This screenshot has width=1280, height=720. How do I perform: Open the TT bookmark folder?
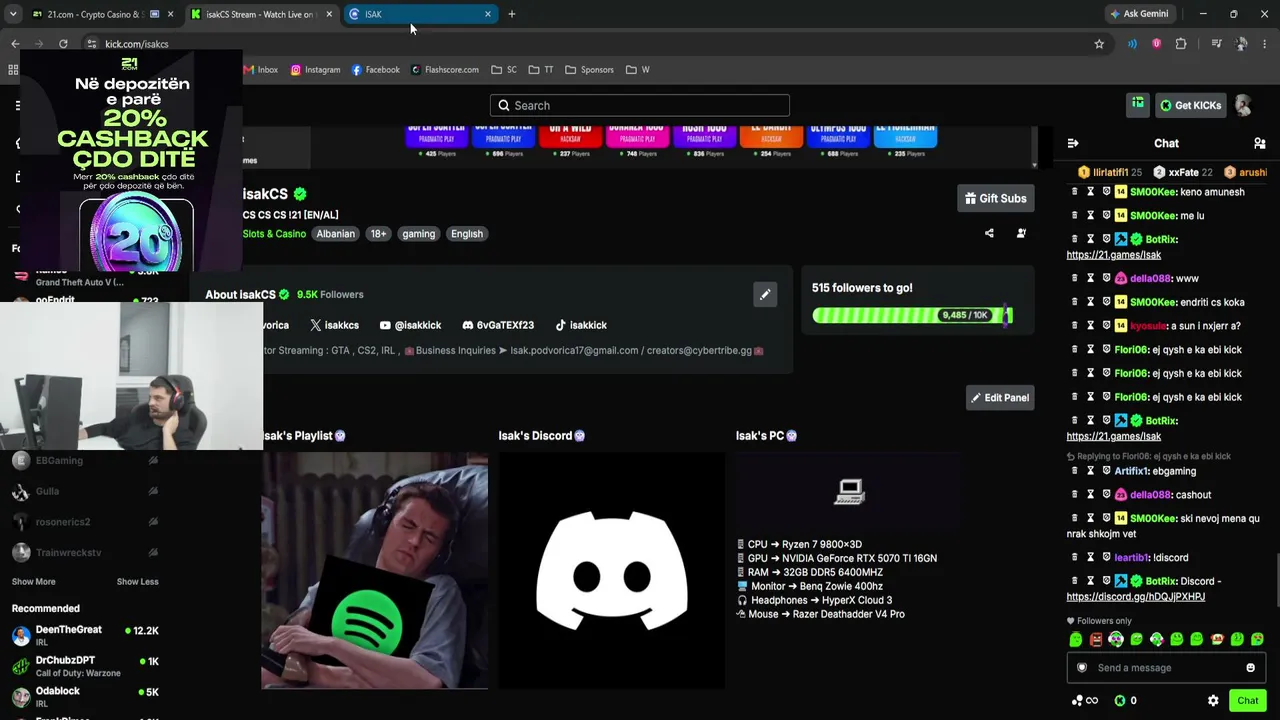[x=541, y=70]
